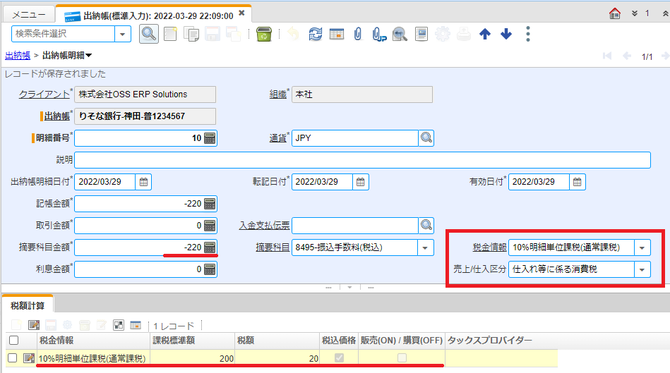
Task: Click the 組織 field label link
Action: click(x=278, y=94)
